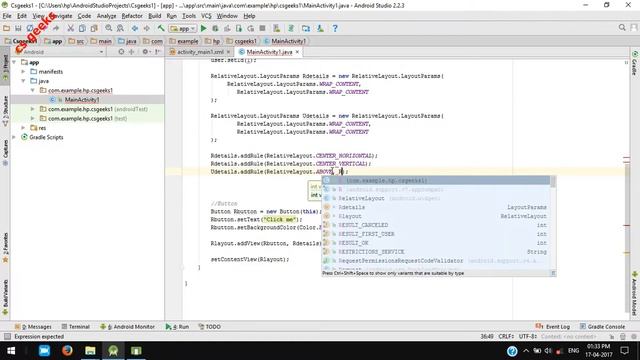Click the Make Project hammer icon
Screen dimensions: 640x360
click(x=161, y=28)
